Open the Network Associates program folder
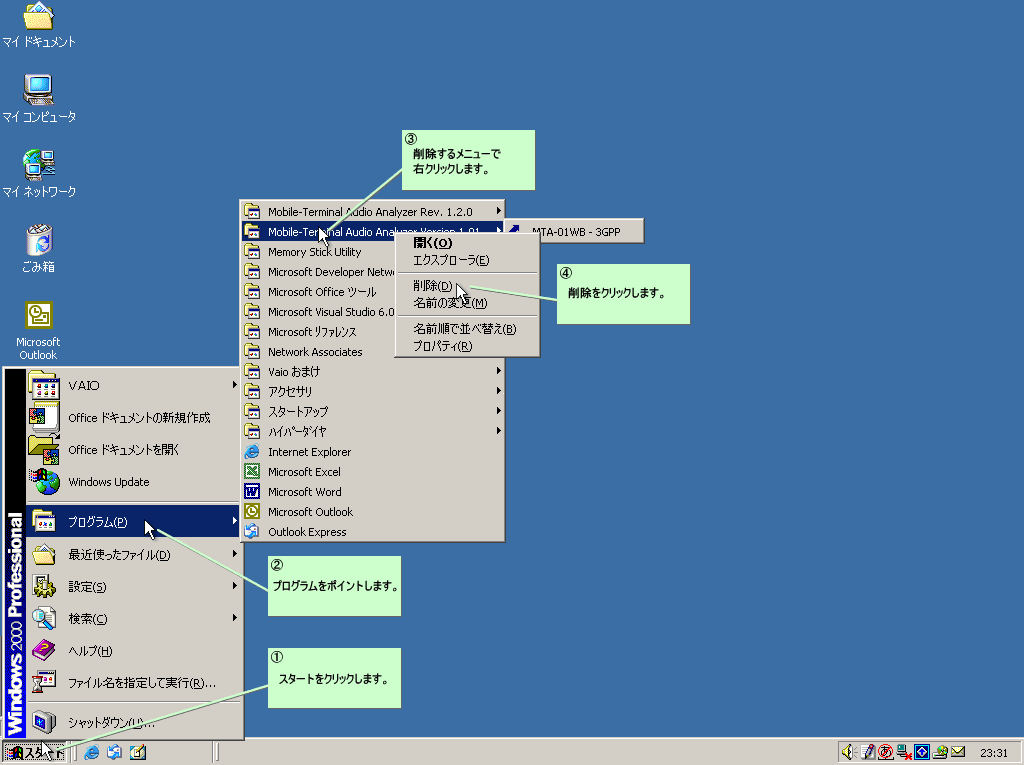The image size is (1024, 765). (x=319, y=351)
